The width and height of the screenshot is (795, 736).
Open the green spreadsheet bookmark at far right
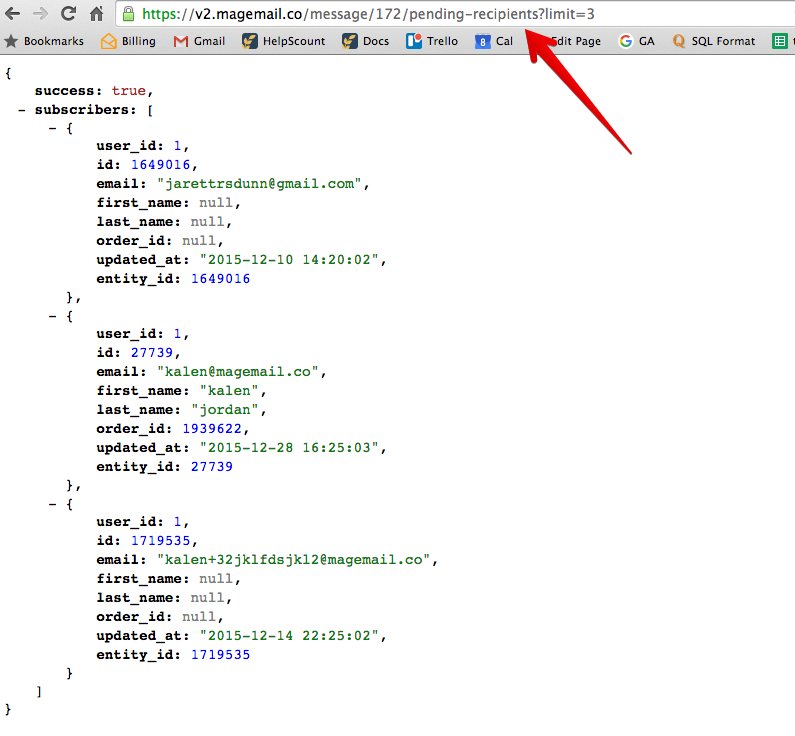779,41
